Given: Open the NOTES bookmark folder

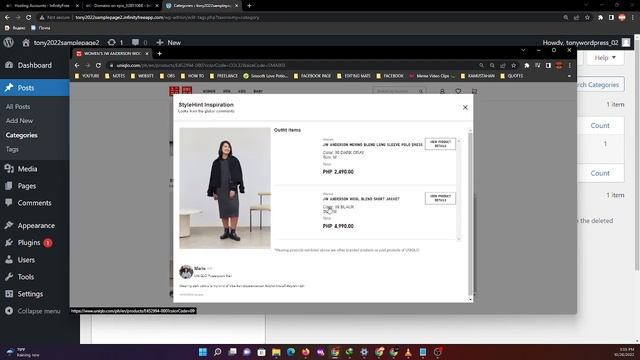Looking at the screenshot, I should point(115,76).
